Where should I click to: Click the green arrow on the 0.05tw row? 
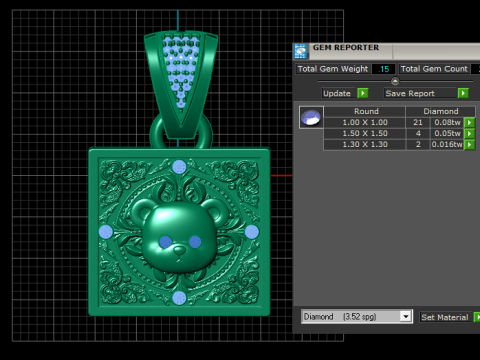[469, 133]
